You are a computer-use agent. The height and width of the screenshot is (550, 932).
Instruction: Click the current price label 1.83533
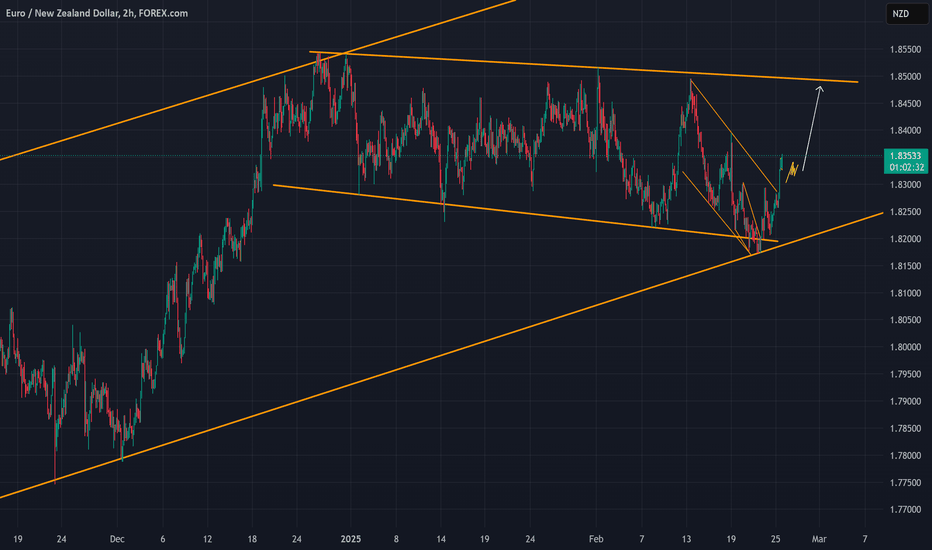tap(905, 156)
